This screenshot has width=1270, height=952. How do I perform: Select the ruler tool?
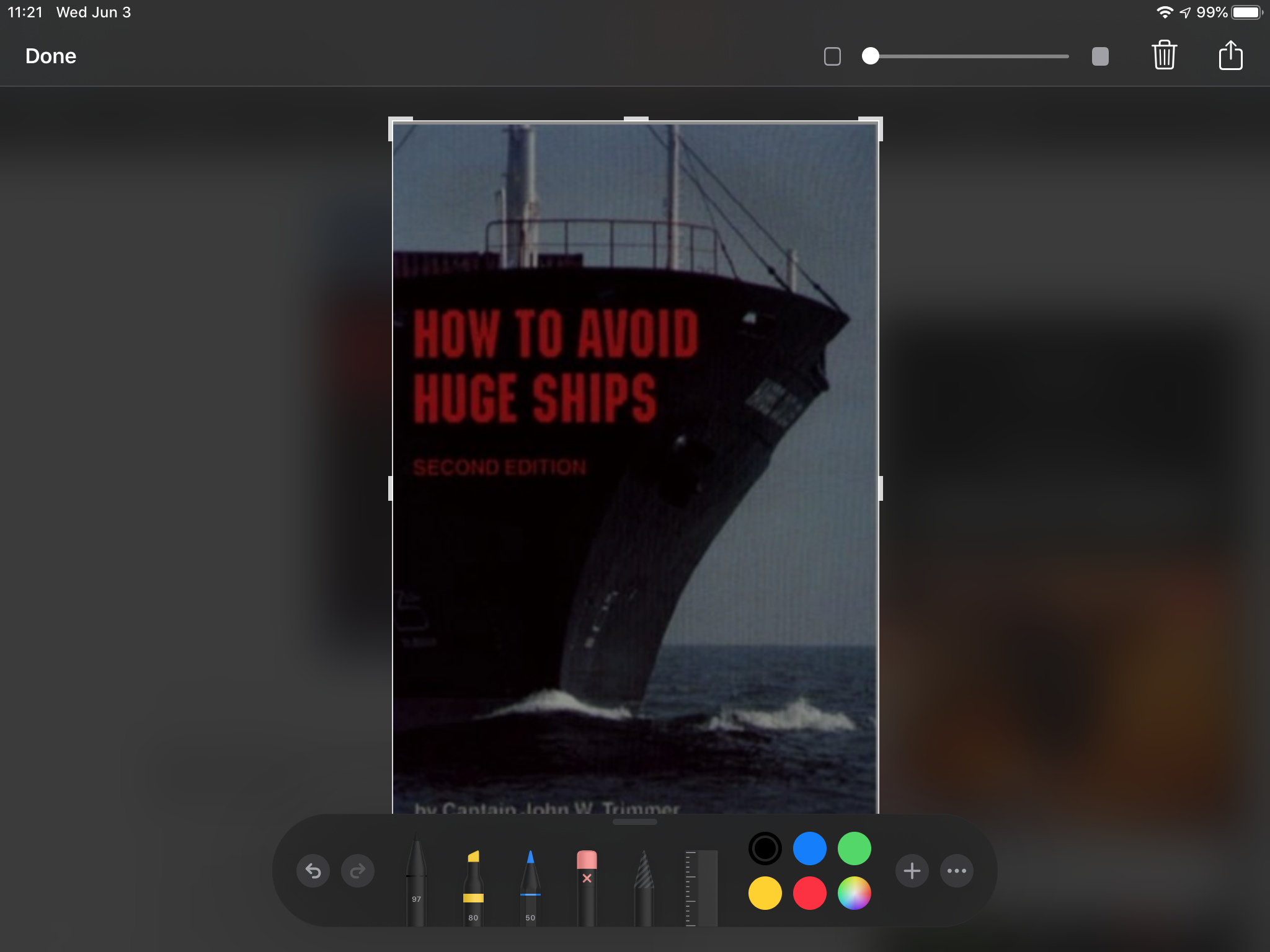pos(701,888)
